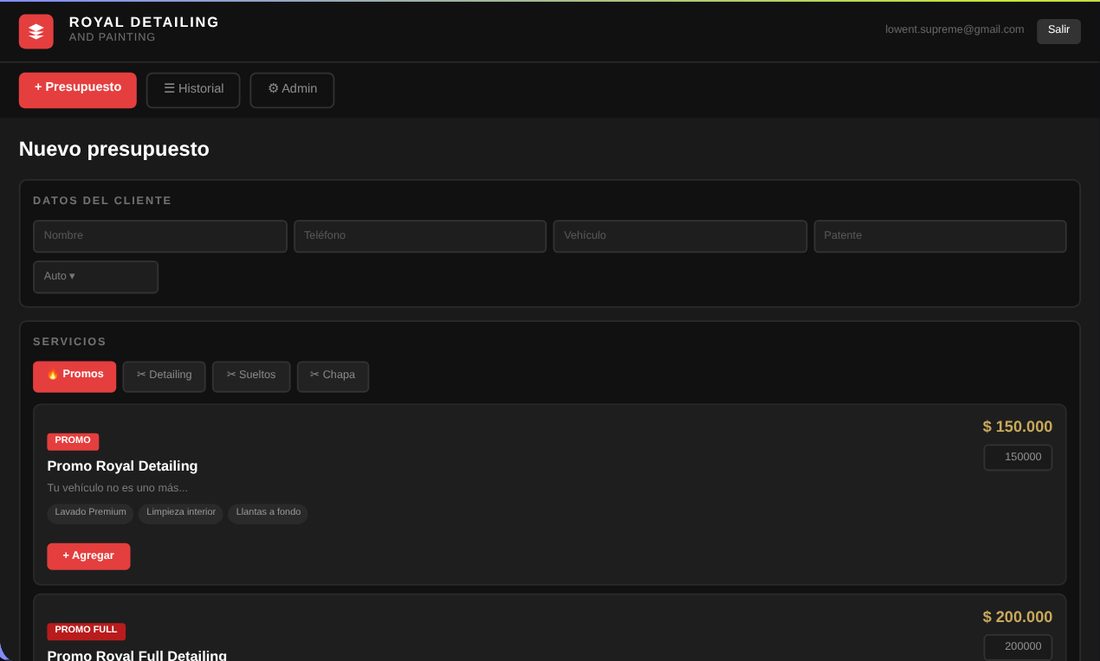Select the Sueltos services tab
1100x661 pixels.
(251, 376)
